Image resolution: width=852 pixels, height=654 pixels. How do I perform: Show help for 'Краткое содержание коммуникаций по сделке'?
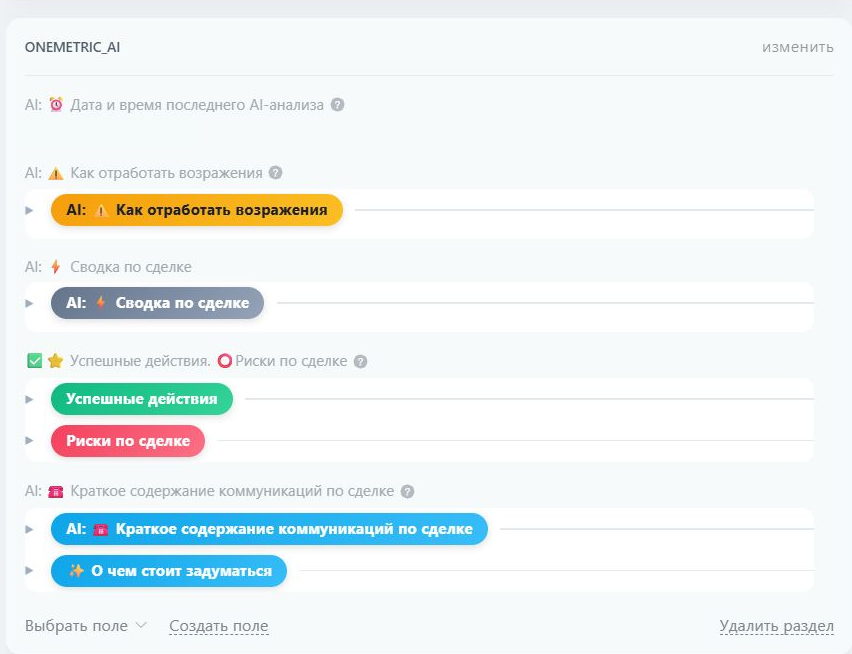408,491
